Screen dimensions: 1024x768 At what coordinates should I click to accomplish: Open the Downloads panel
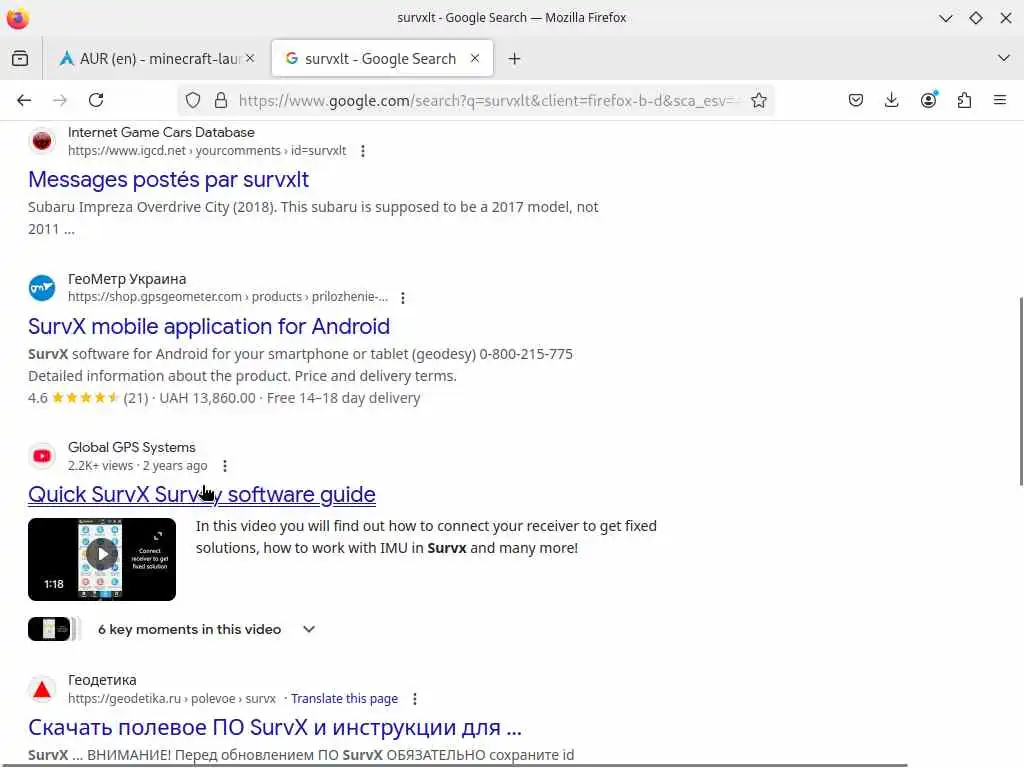(891, 100)
